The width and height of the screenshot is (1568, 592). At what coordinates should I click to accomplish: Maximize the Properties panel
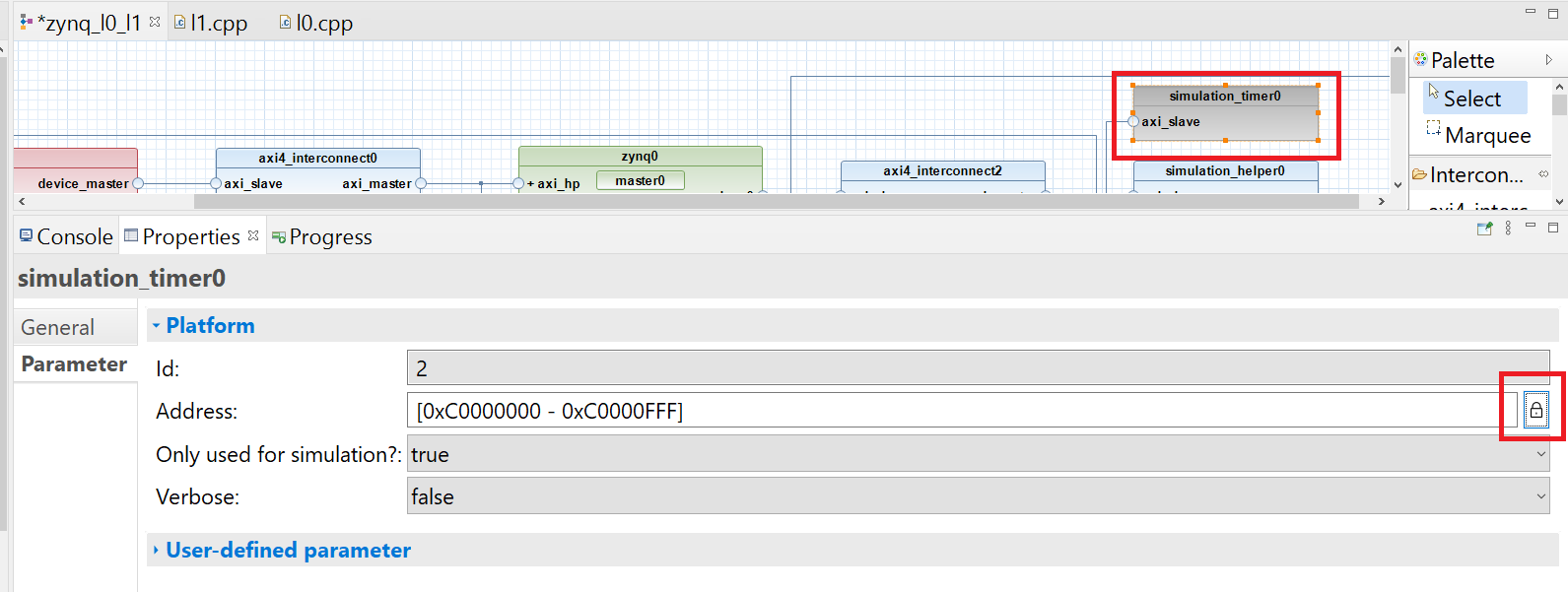click(x=1553, y=228)
